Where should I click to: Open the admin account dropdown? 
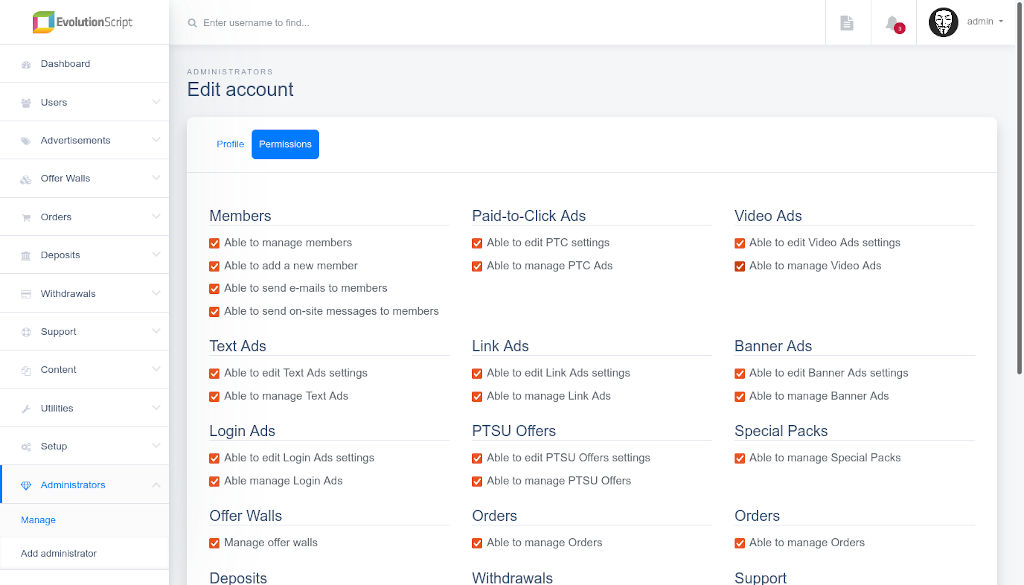coord(985,22)
